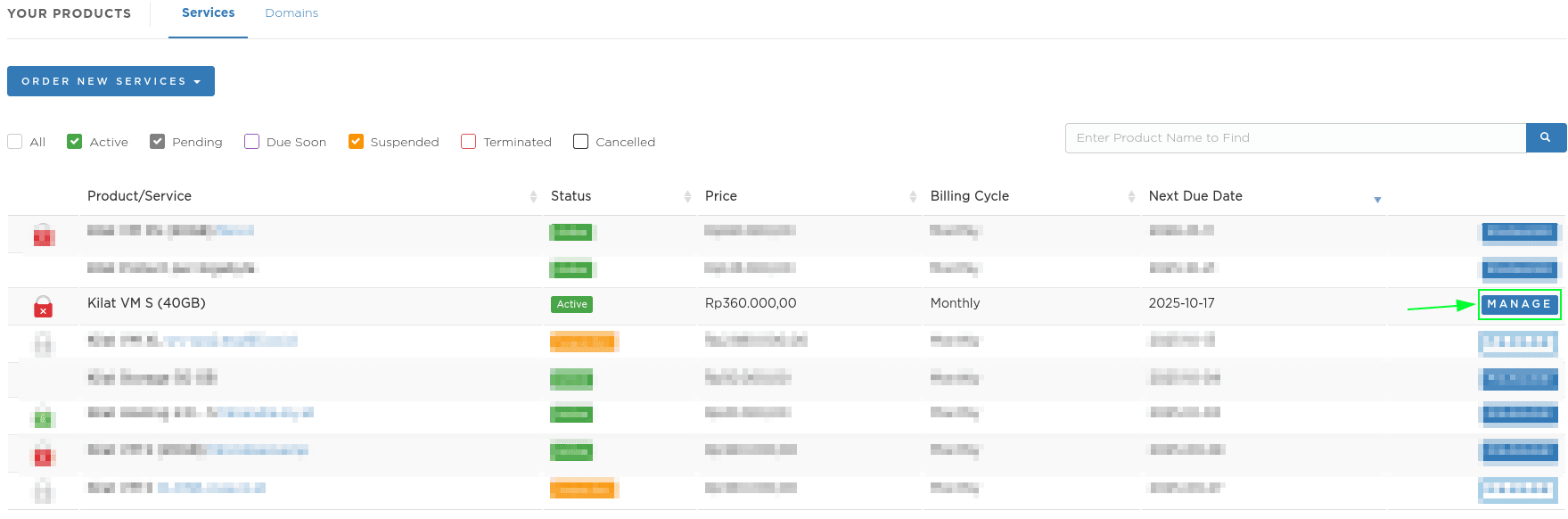
Task: Select the Services tab
Action: pos(209,13)
